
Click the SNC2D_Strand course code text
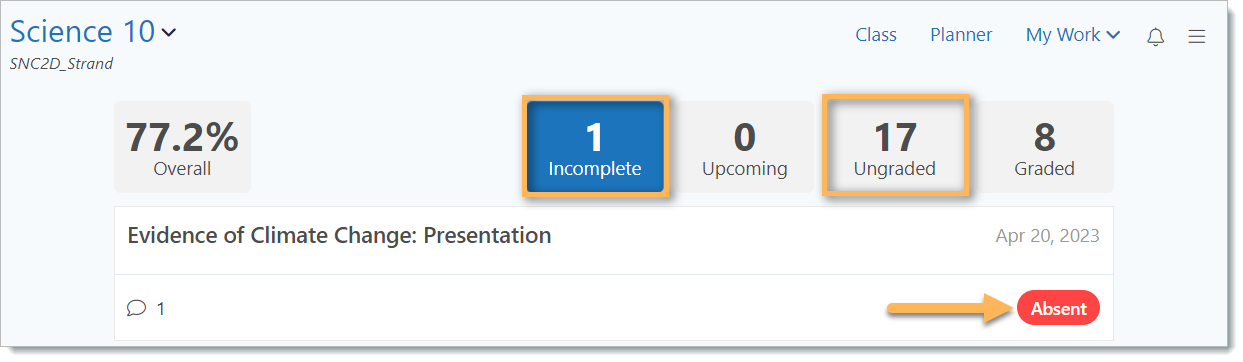point(62,64)
